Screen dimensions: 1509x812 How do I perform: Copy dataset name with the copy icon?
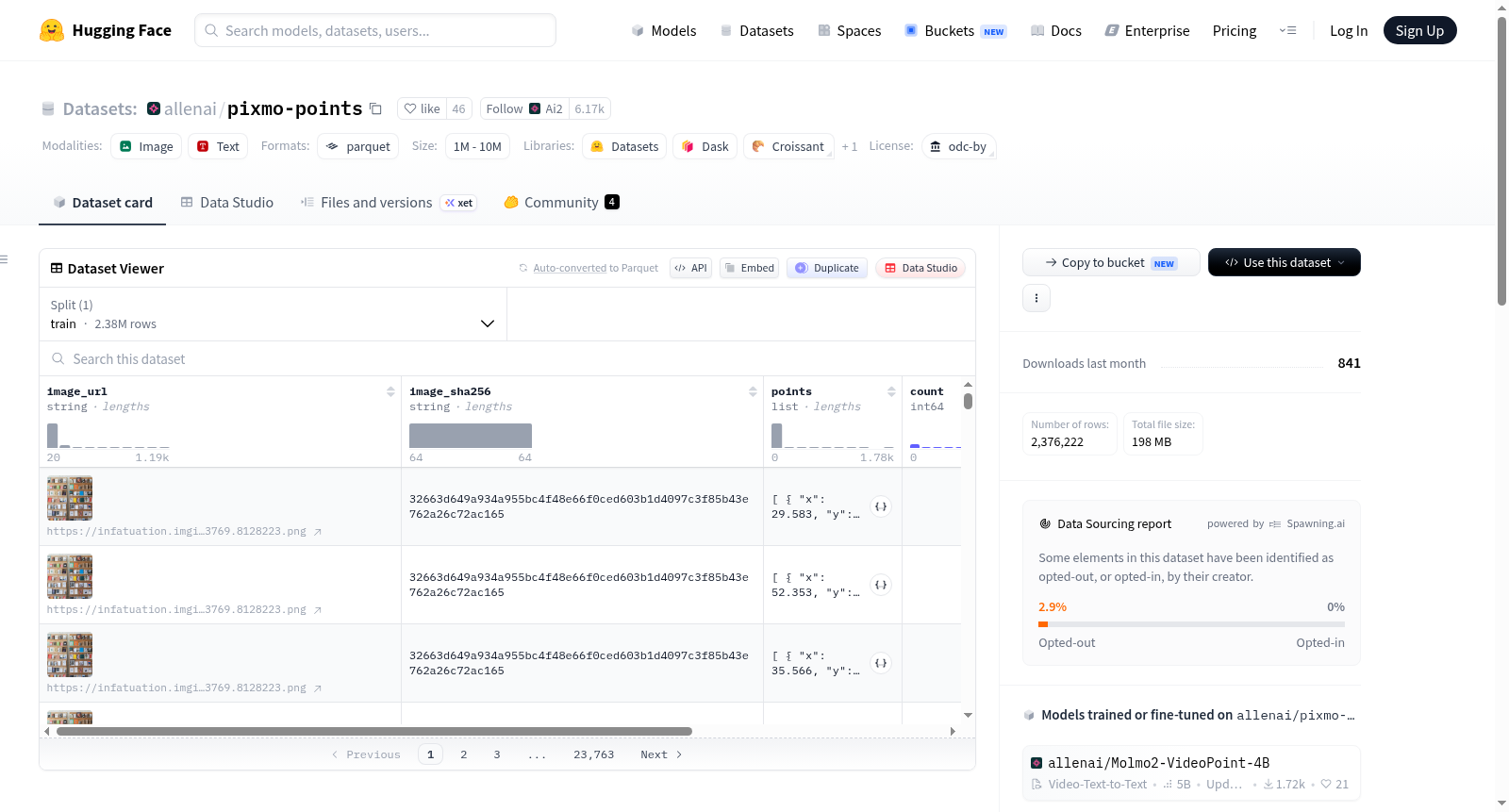[x=375, y=108]
